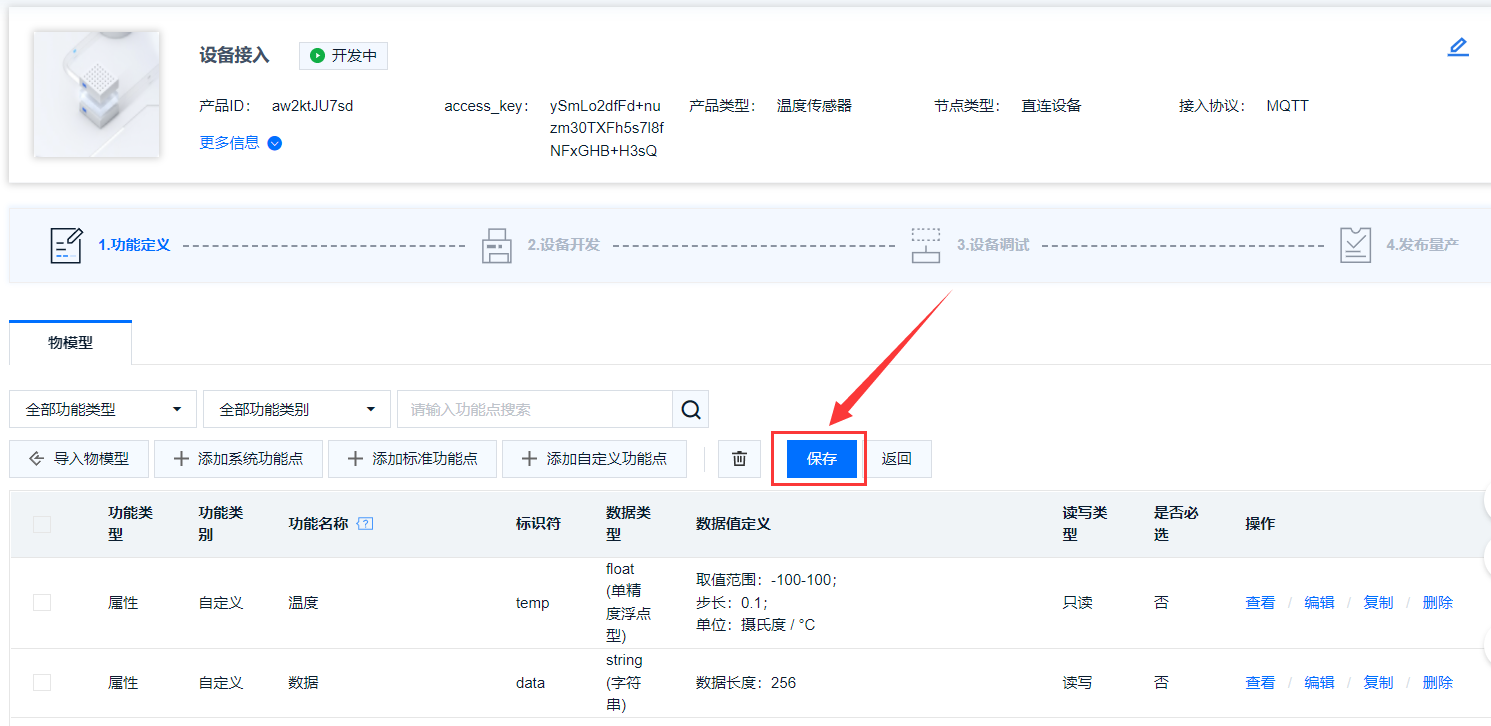
Task: Switch to the 物模型 tab
Action: [x=69, y=341]
